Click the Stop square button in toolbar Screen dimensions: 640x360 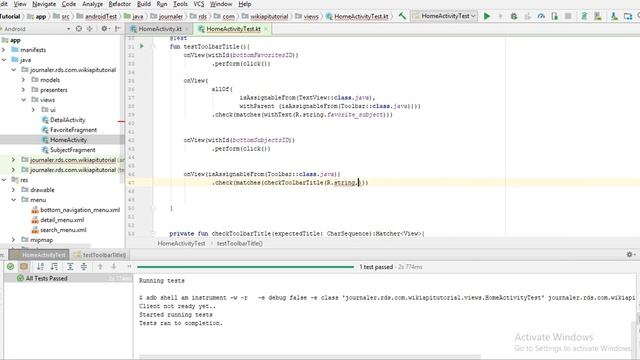pos(568,16)
